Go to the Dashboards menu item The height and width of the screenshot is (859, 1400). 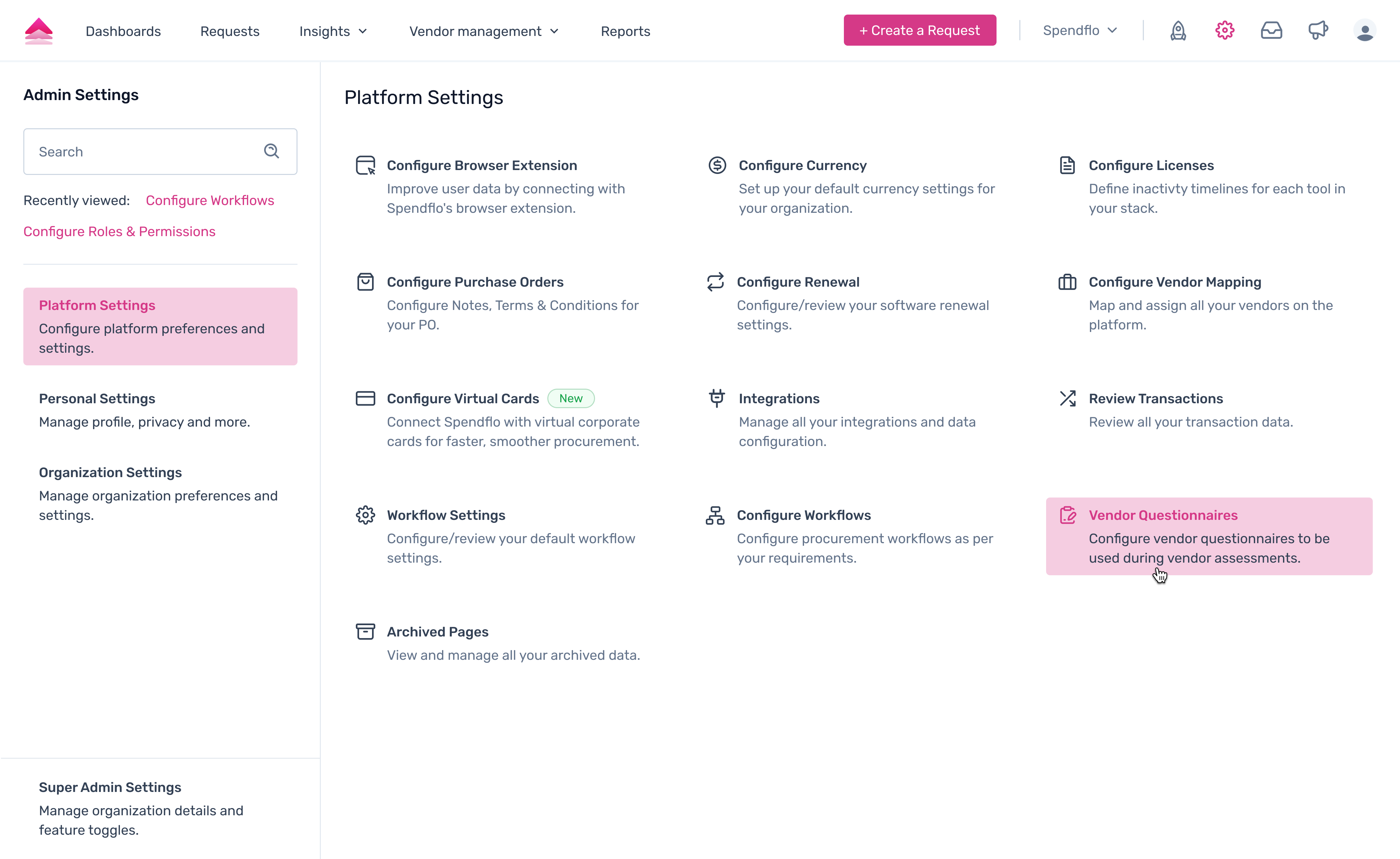coord(123,31)
